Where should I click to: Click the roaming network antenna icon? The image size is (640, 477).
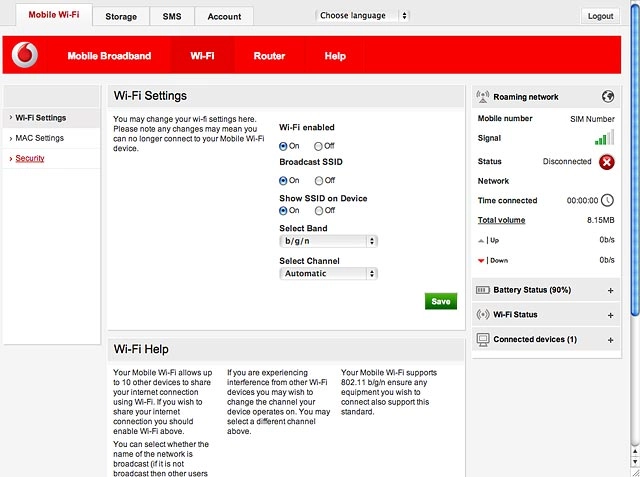coord(483,97)
